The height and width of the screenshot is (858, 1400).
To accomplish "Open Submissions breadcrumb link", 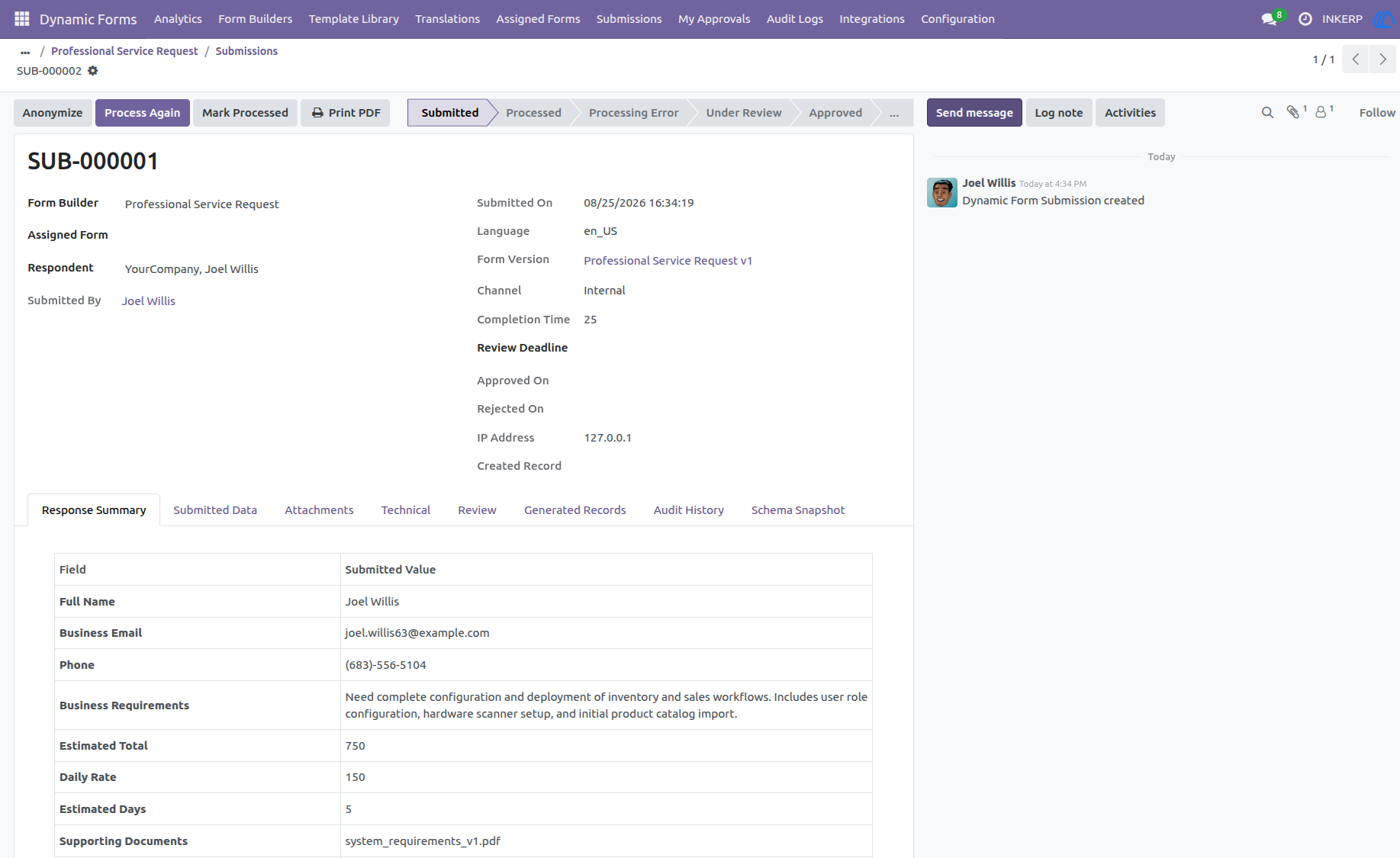I will click(246, 51).
